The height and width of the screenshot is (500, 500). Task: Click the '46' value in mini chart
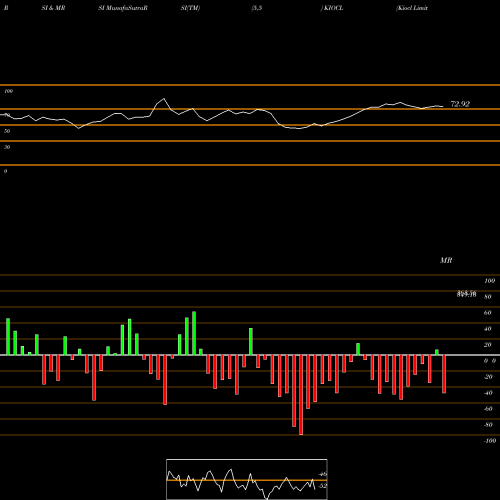pyautogui.click(x=323, y=474)
